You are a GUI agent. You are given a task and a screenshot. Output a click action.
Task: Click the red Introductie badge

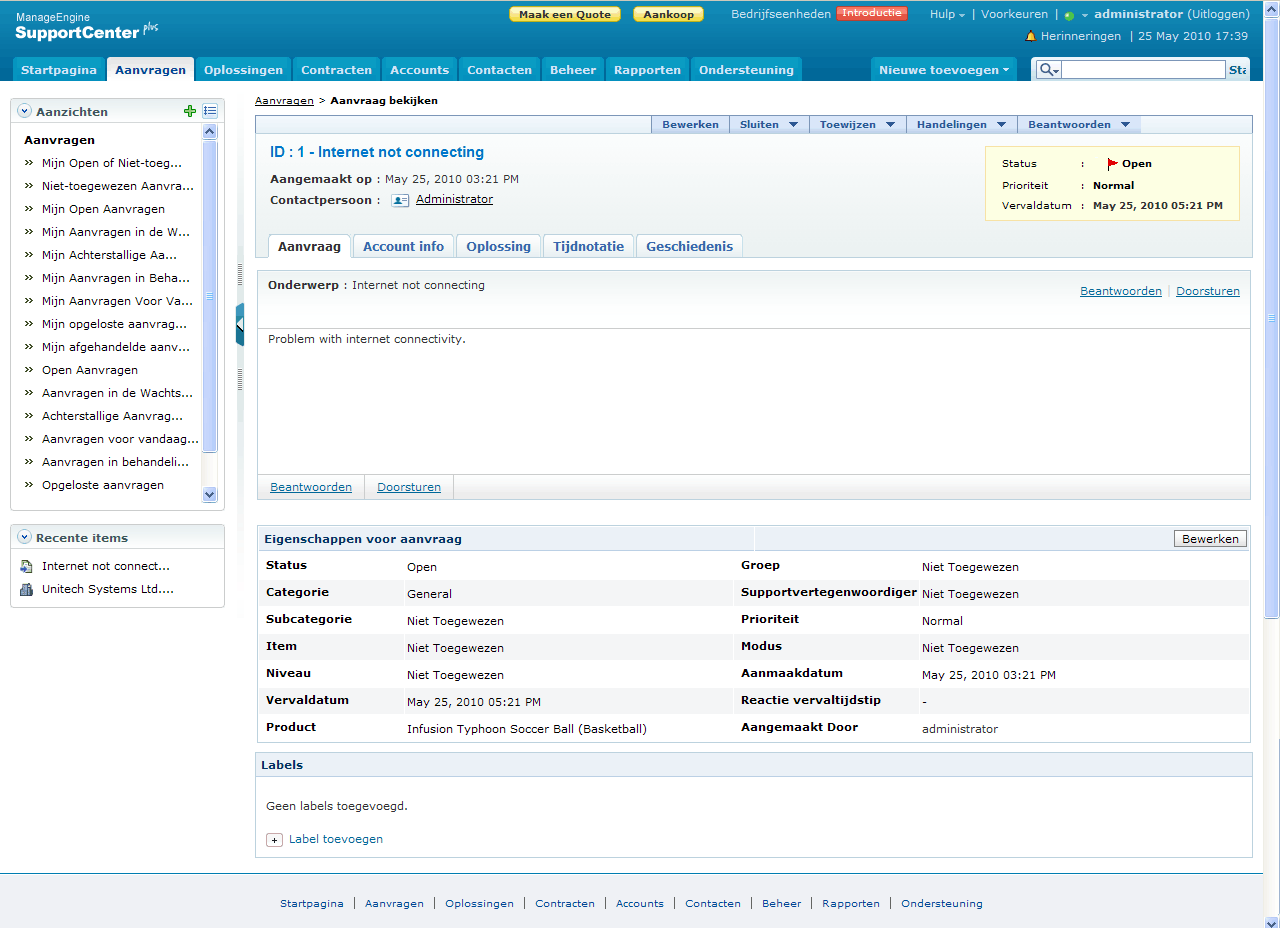[x=872, y=13]
